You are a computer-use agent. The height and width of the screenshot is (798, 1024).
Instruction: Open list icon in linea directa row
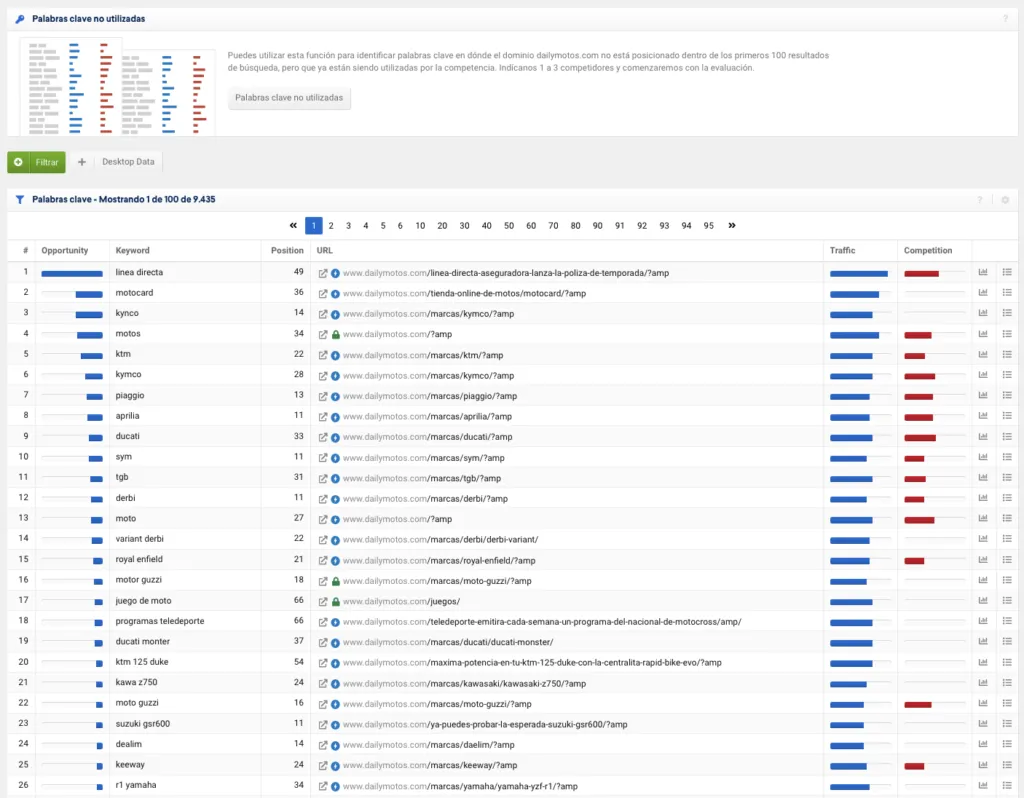(1006, 272)
